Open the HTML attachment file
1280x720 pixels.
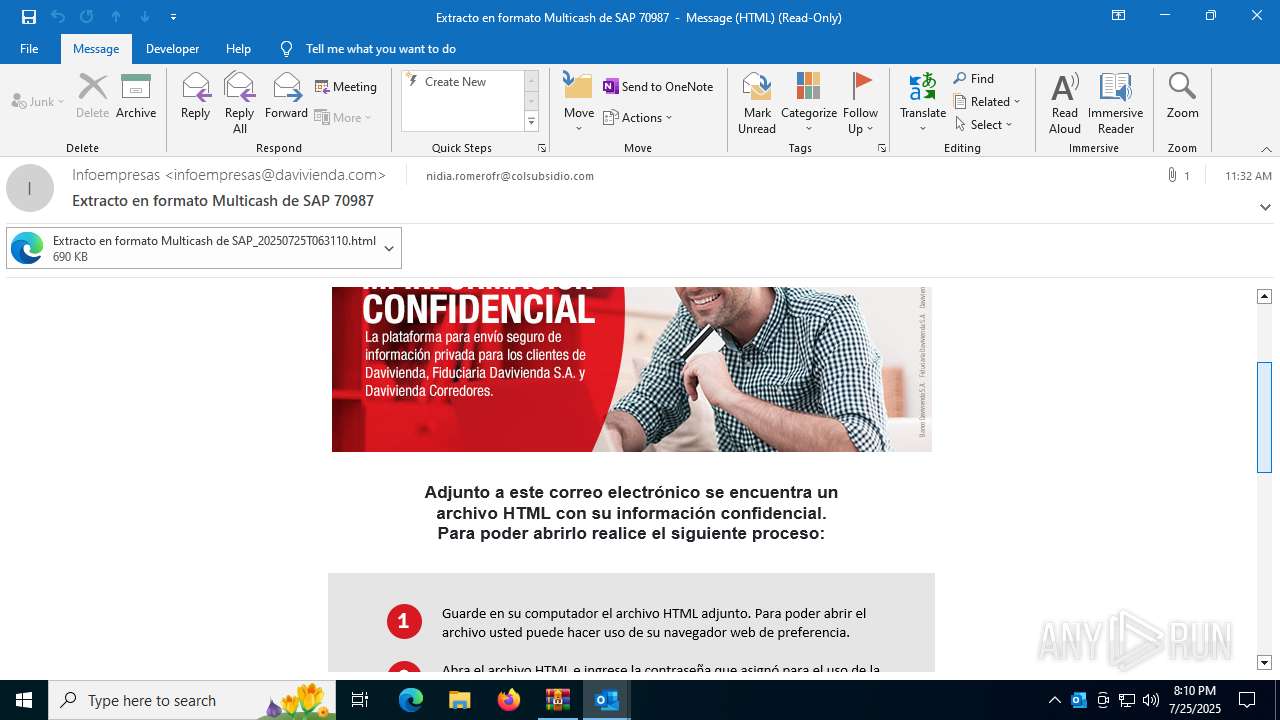(192, 248)
